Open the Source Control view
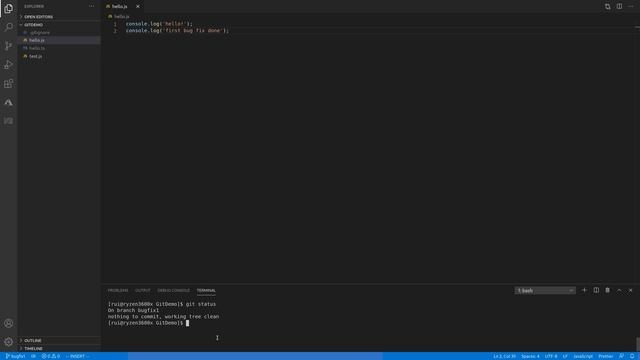The width and height of the screenshot is (640, 360). (8, 46)
